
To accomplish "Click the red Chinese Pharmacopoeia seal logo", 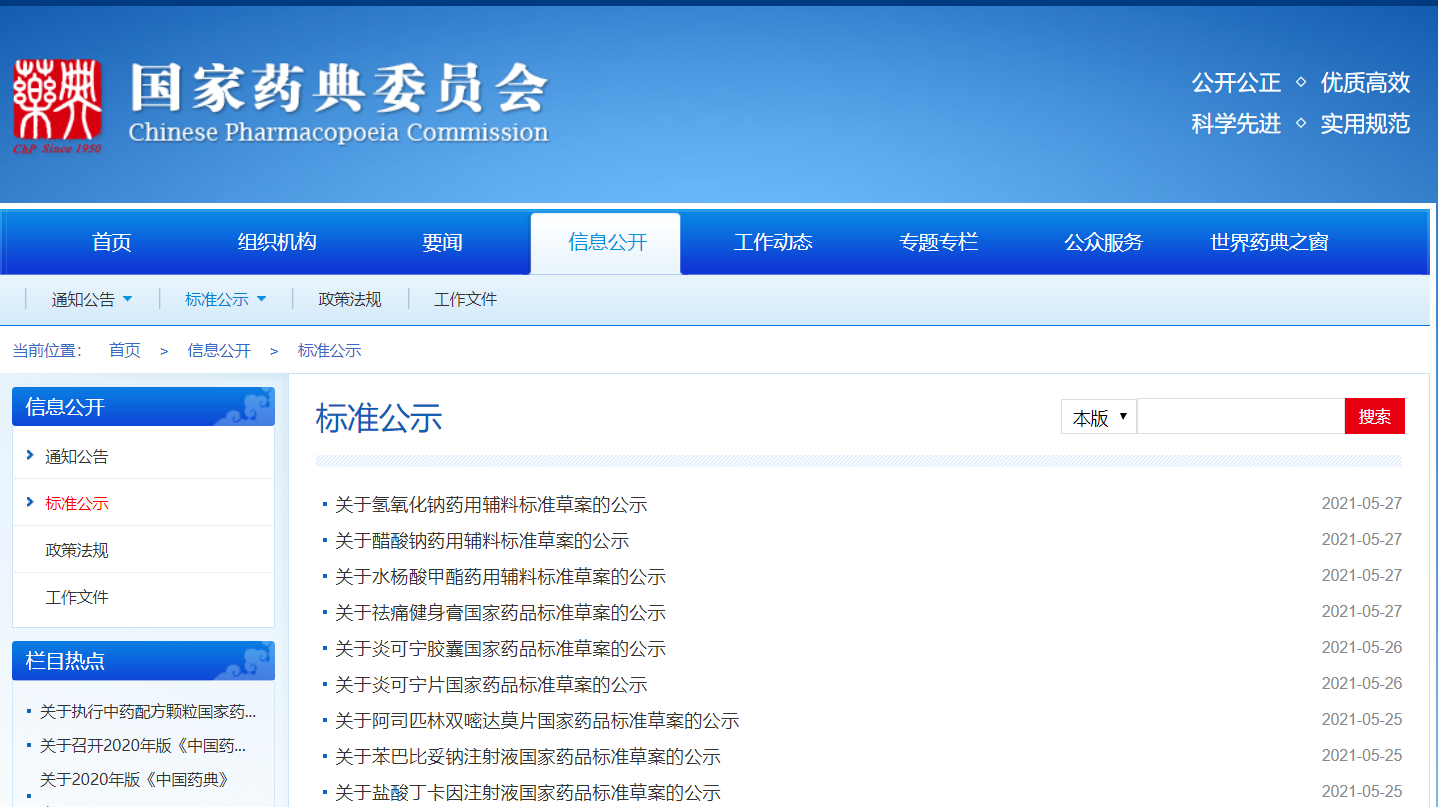I will pyautogui.click(x=57, y=104).
